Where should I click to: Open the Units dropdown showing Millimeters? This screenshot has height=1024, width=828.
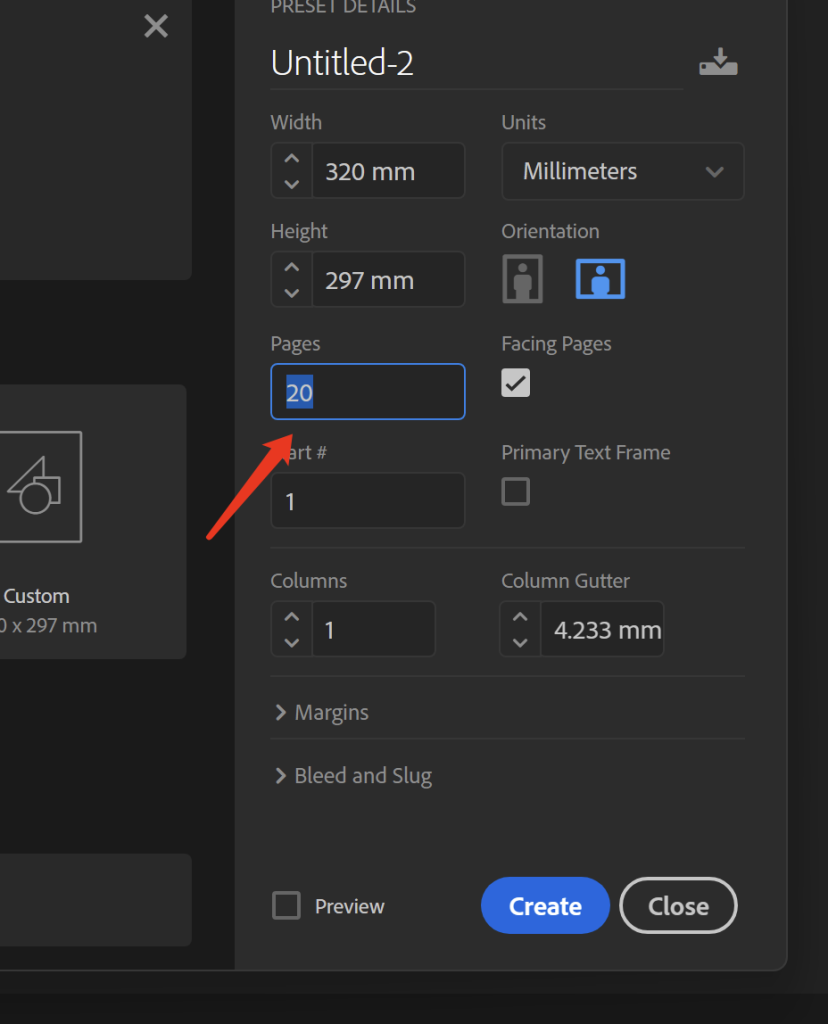[622, 172]
